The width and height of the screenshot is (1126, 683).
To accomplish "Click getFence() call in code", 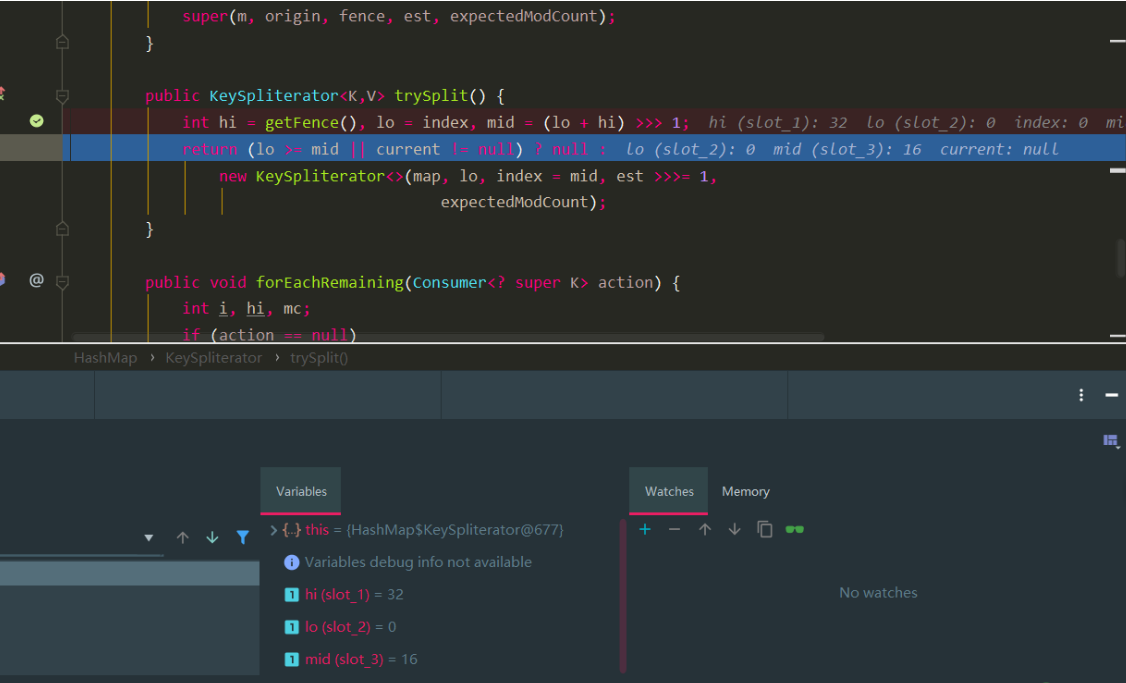I will tap(310, 123).
